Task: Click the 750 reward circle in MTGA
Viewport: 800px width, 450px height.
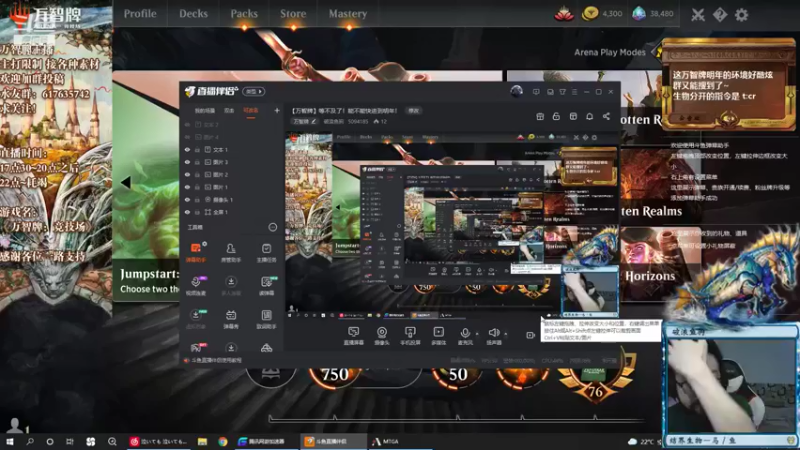Action: (x=335, y=375)
